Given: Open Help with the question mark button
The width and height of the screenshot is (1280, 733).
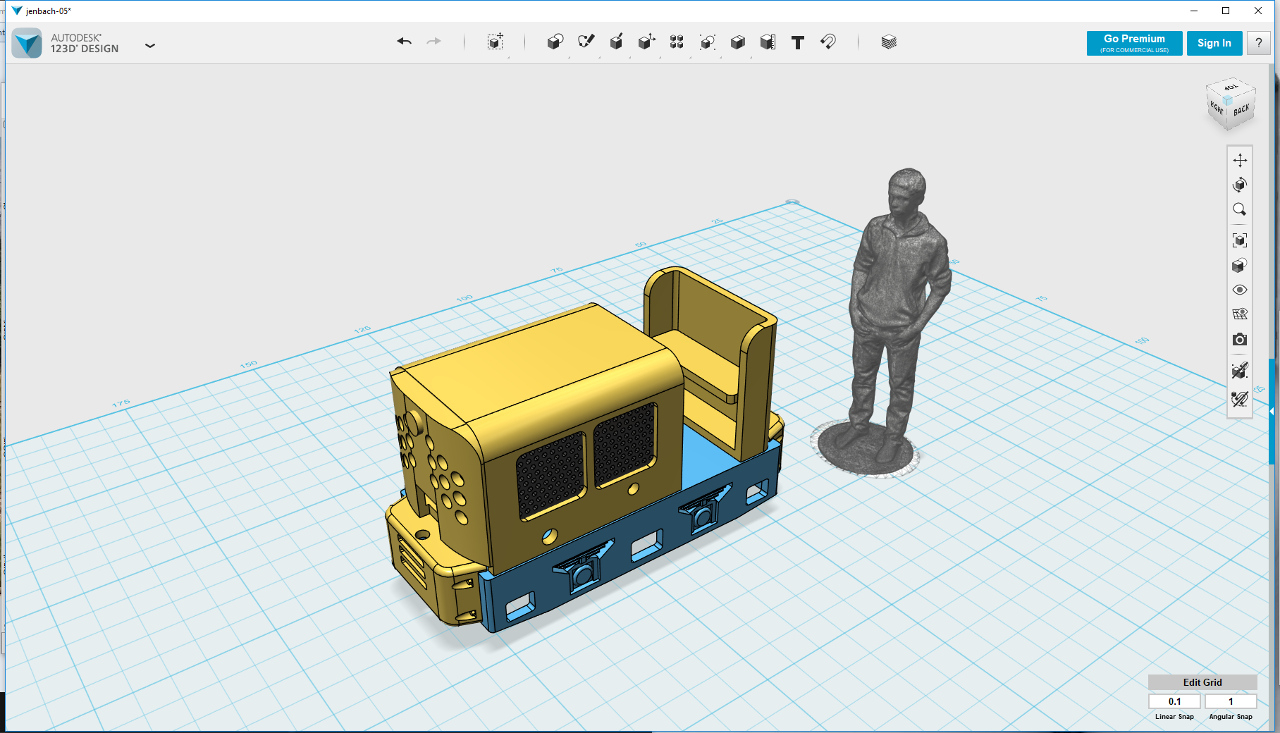Looking at the screenshot, I should [1258, 43].
